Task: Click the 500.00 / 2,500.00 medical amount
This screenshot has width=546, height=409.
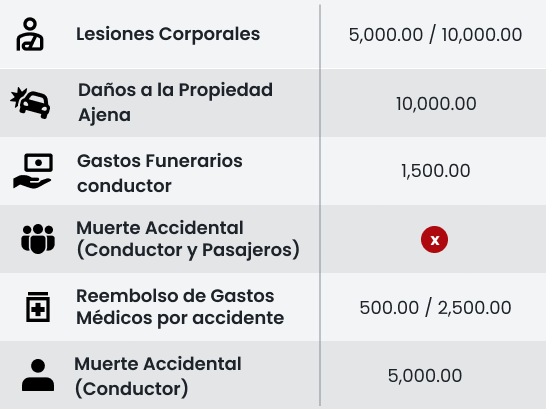Action: [x=435, y=308]
